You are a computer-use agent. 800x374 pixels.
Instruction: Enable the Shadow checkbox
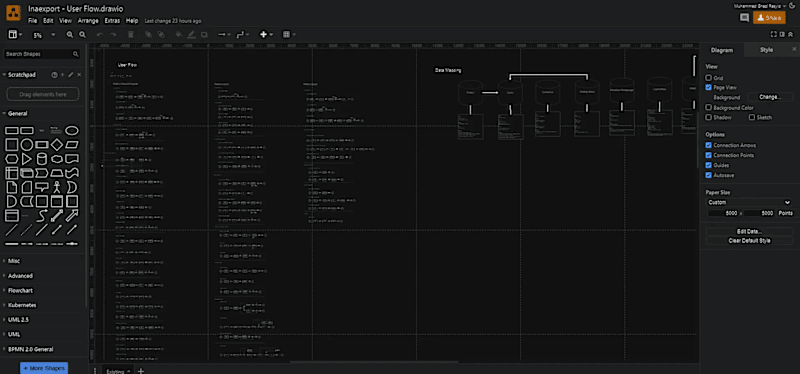point(709,117)
